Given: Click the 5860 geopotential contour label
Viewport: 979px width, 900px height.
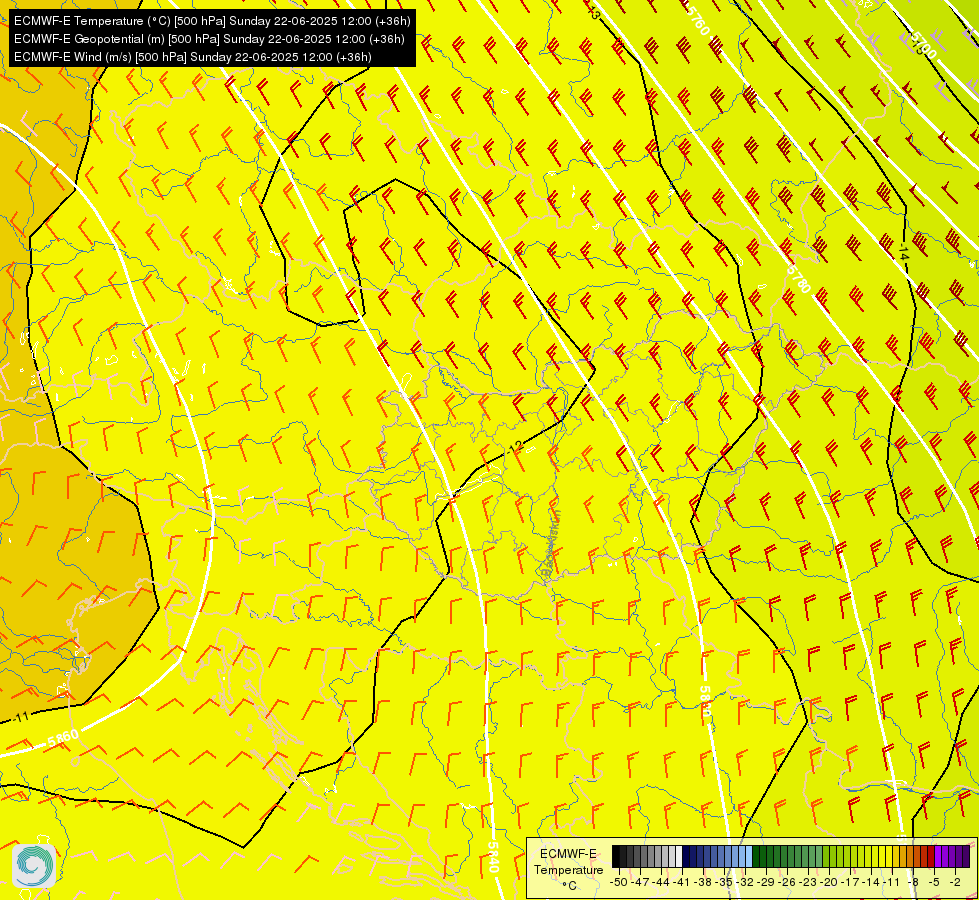Looking at the screenshot, I should point(63,738).
